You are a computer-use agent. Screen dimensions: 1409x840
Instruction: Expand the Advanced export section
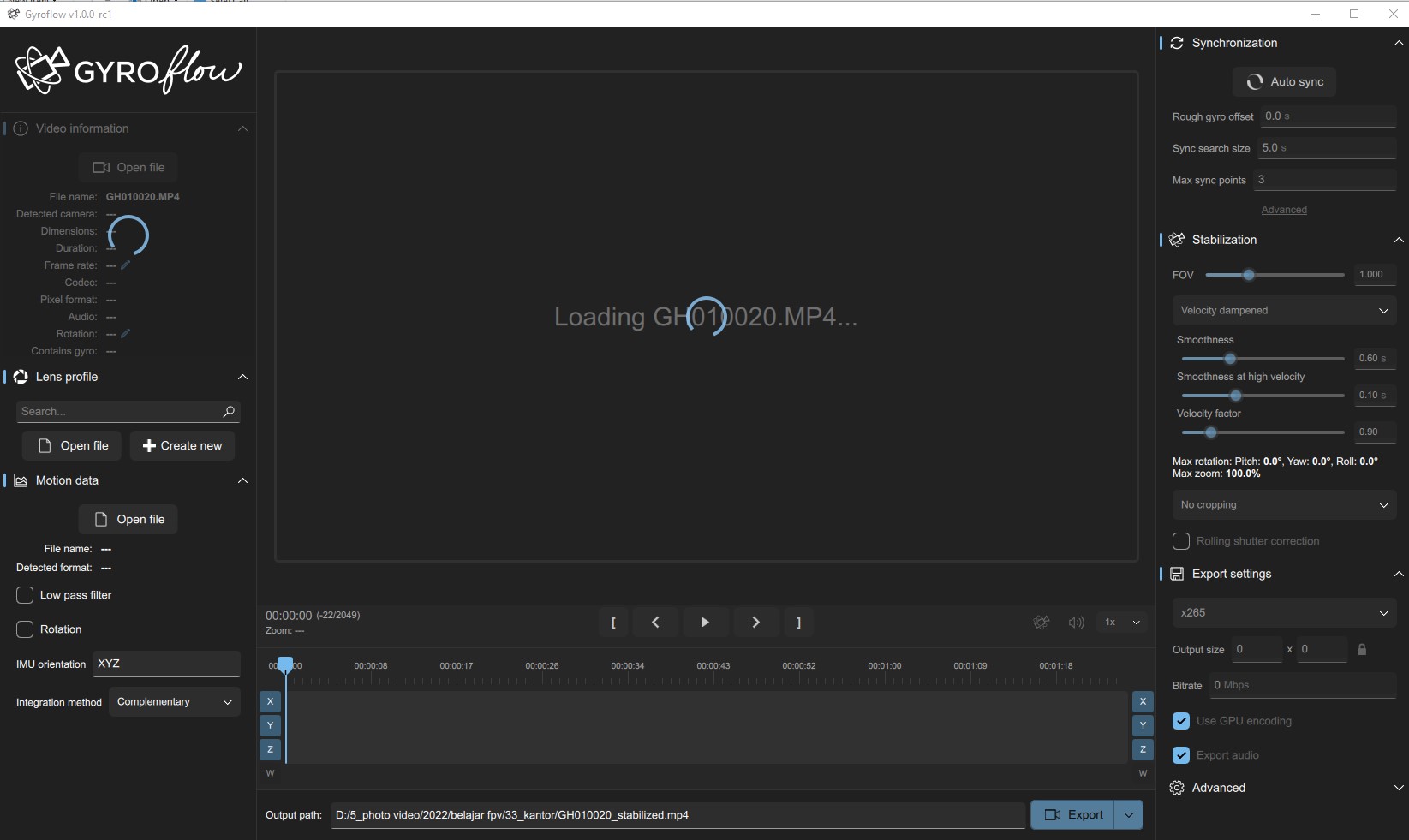1399,788
